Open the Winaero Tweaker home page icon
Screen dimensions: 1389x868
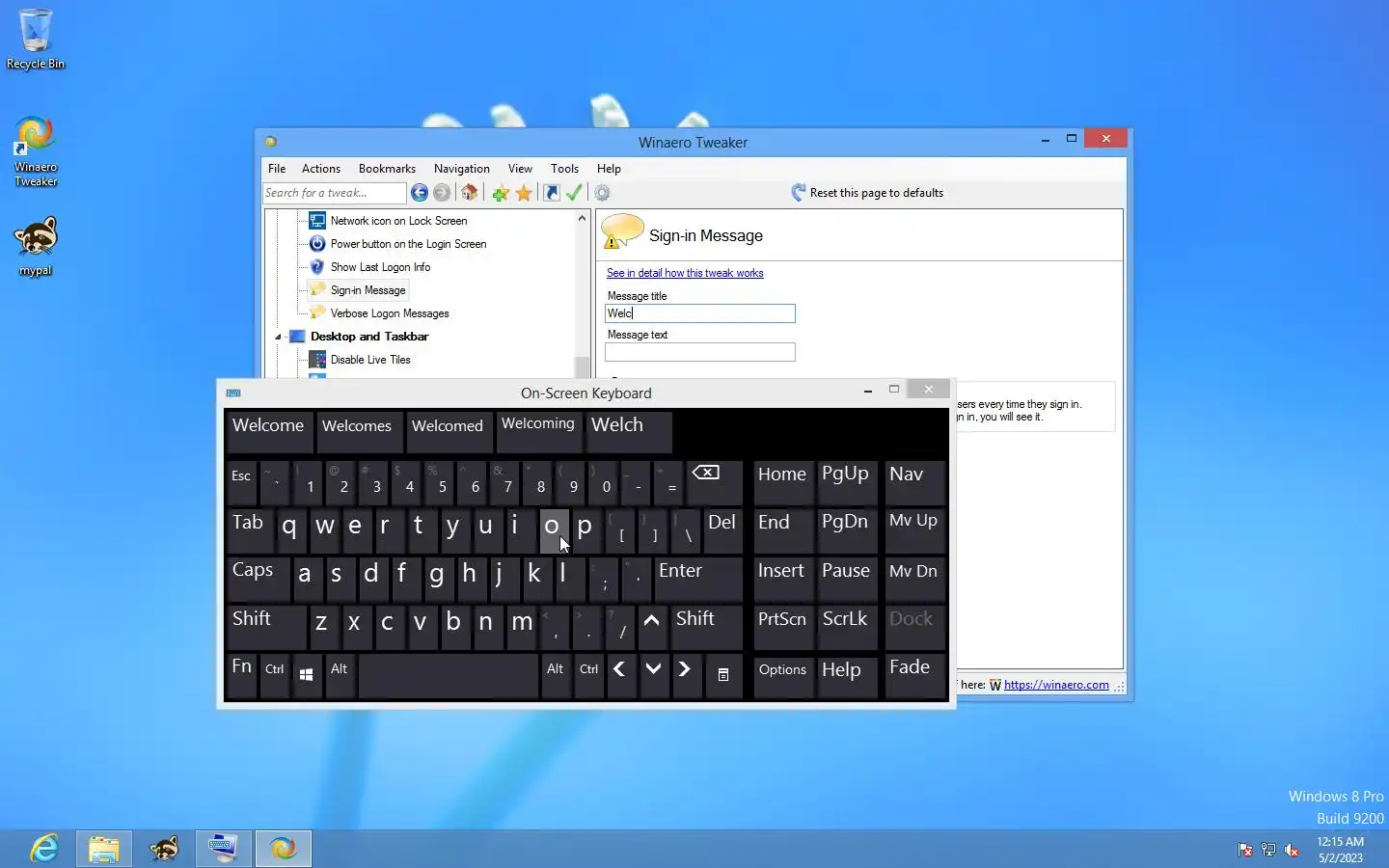470,193
